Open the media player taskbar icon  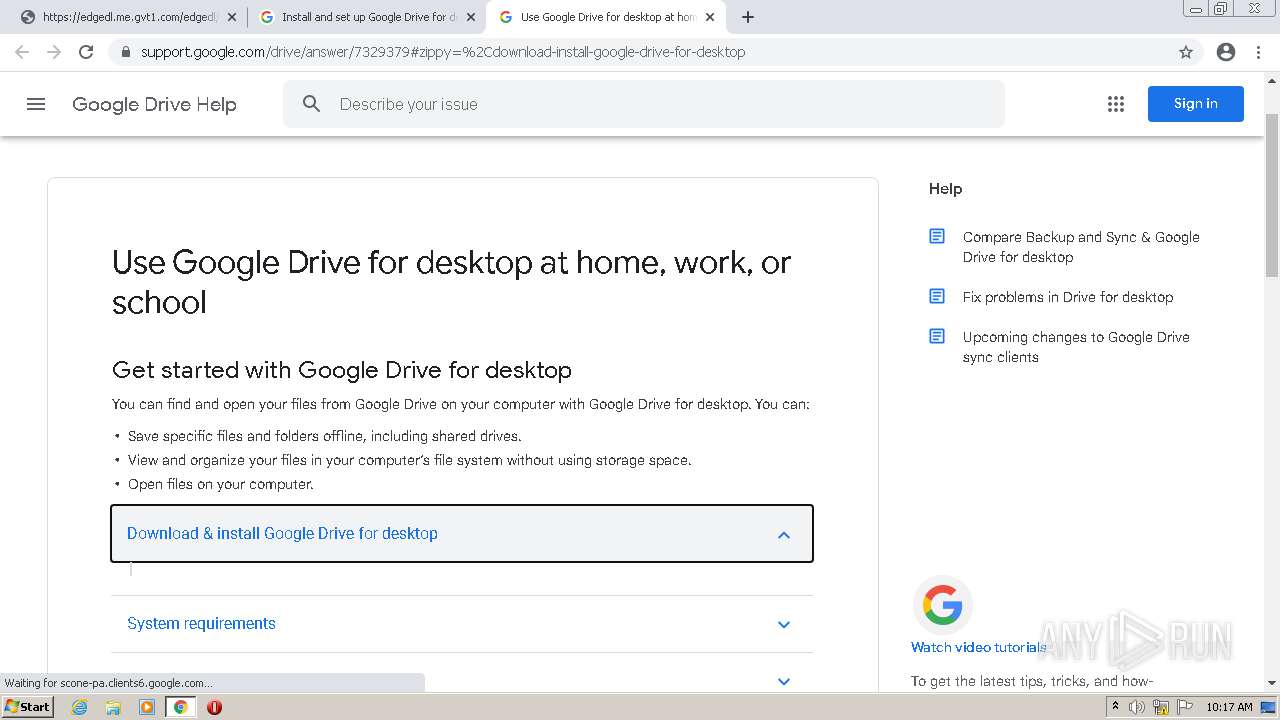pos(147,707)
